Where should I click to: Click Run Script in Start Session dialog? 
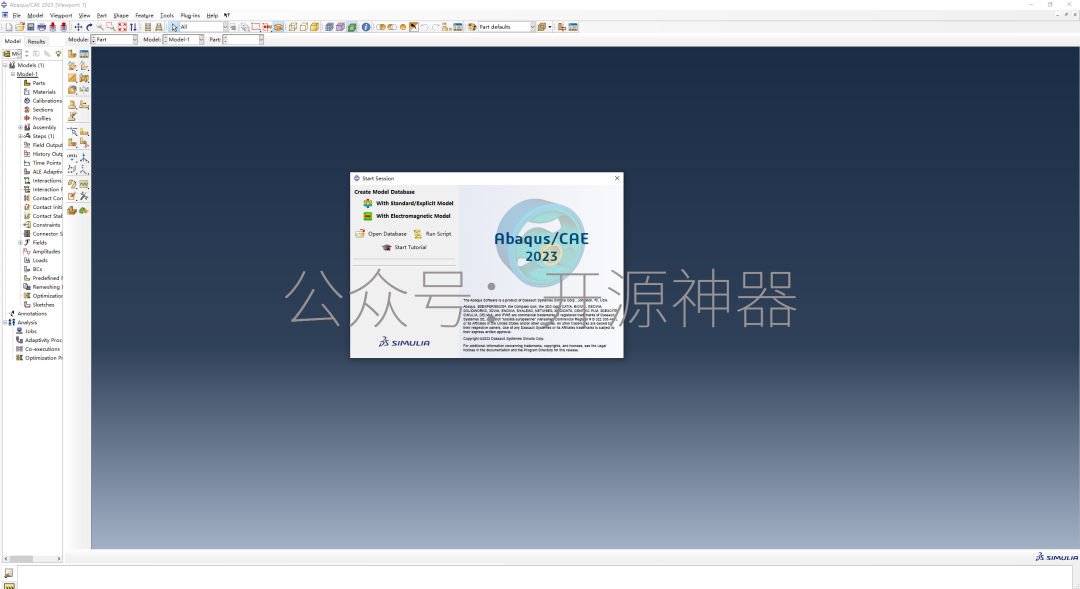(432, 234)
